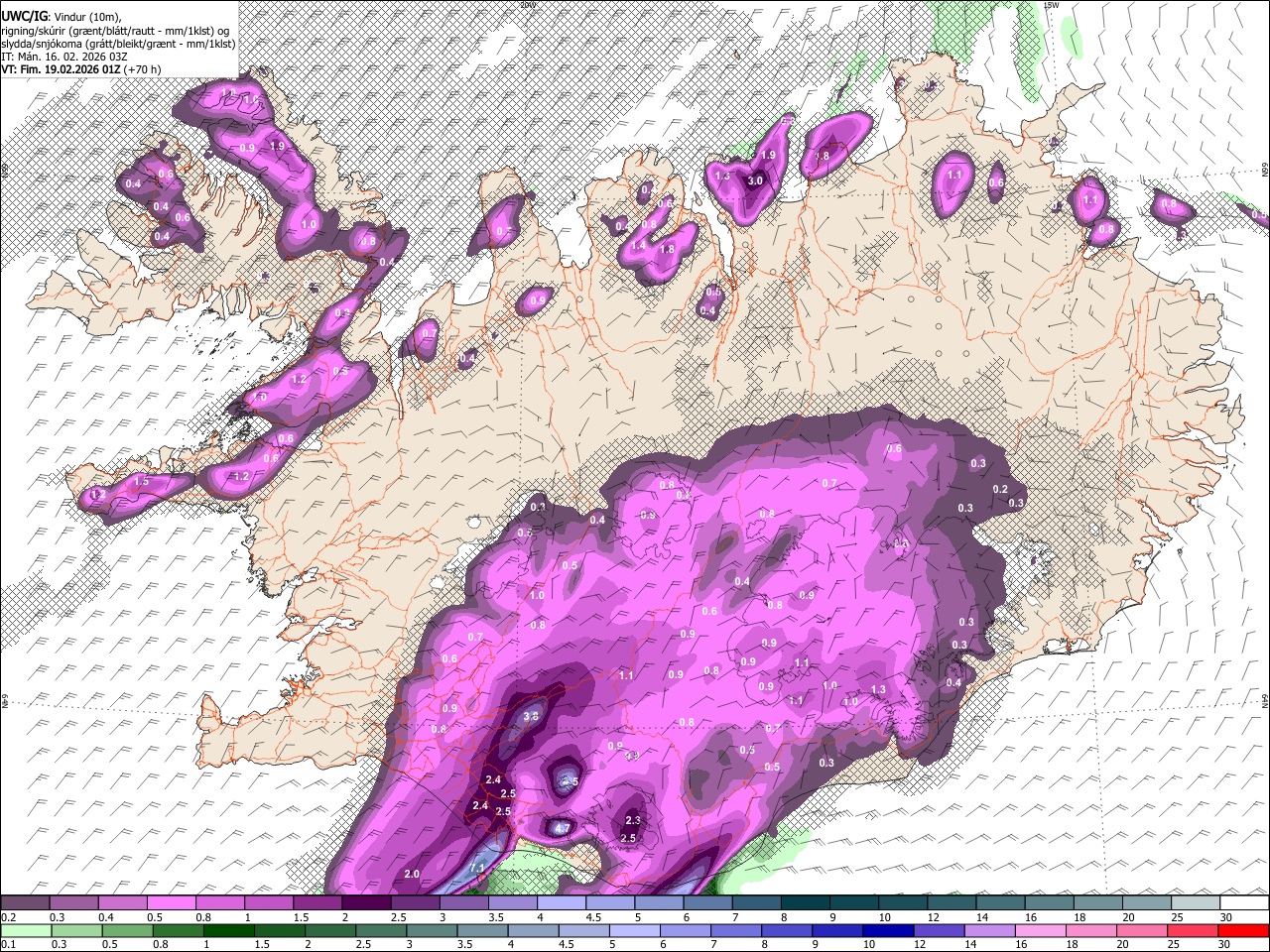The image size is (1270, 952).
Task: Select the '7.1' precipitation value on the south coast
Action: (476, 868)
